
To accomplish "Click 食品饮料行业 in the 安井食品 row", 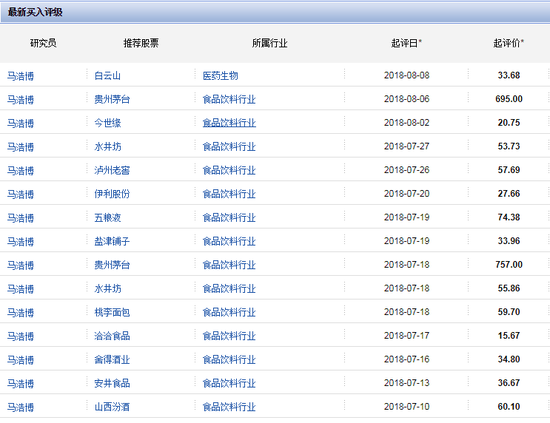I will click(x=229, y=383).
